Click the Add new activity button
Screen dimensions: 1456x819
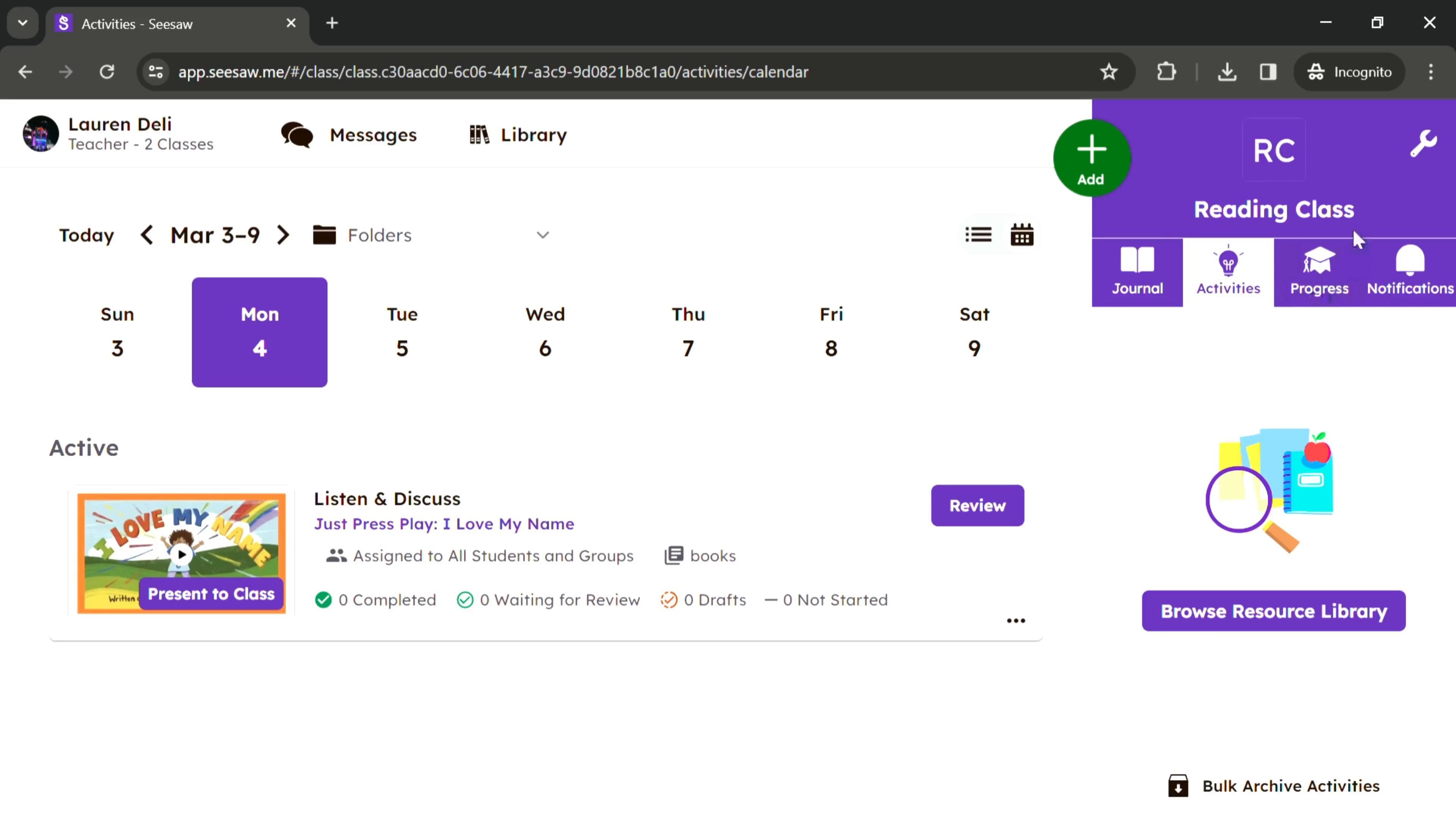tap(1091, 157)
